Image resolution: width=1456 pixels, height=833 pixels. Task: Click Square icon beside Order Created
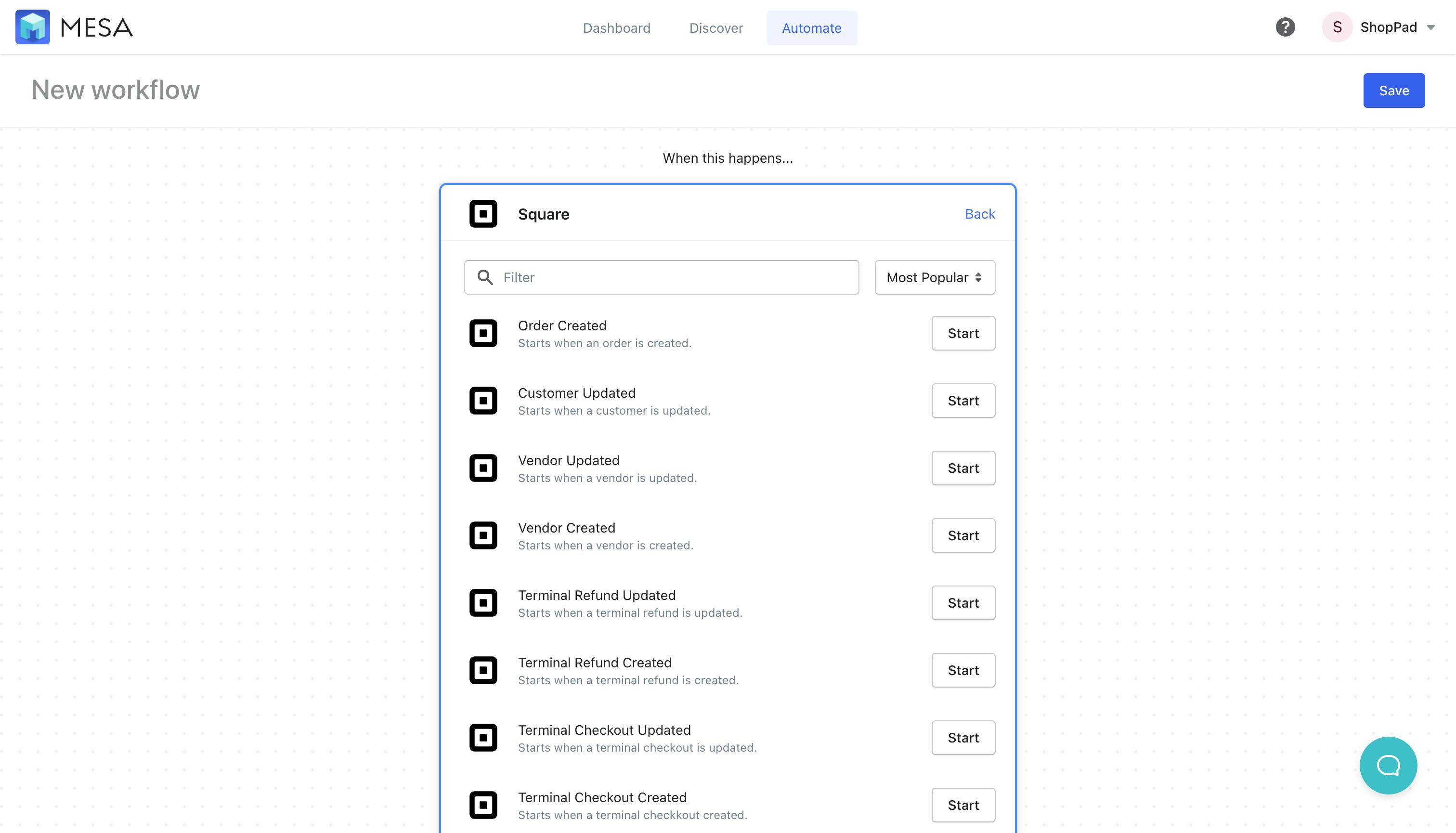483,333
